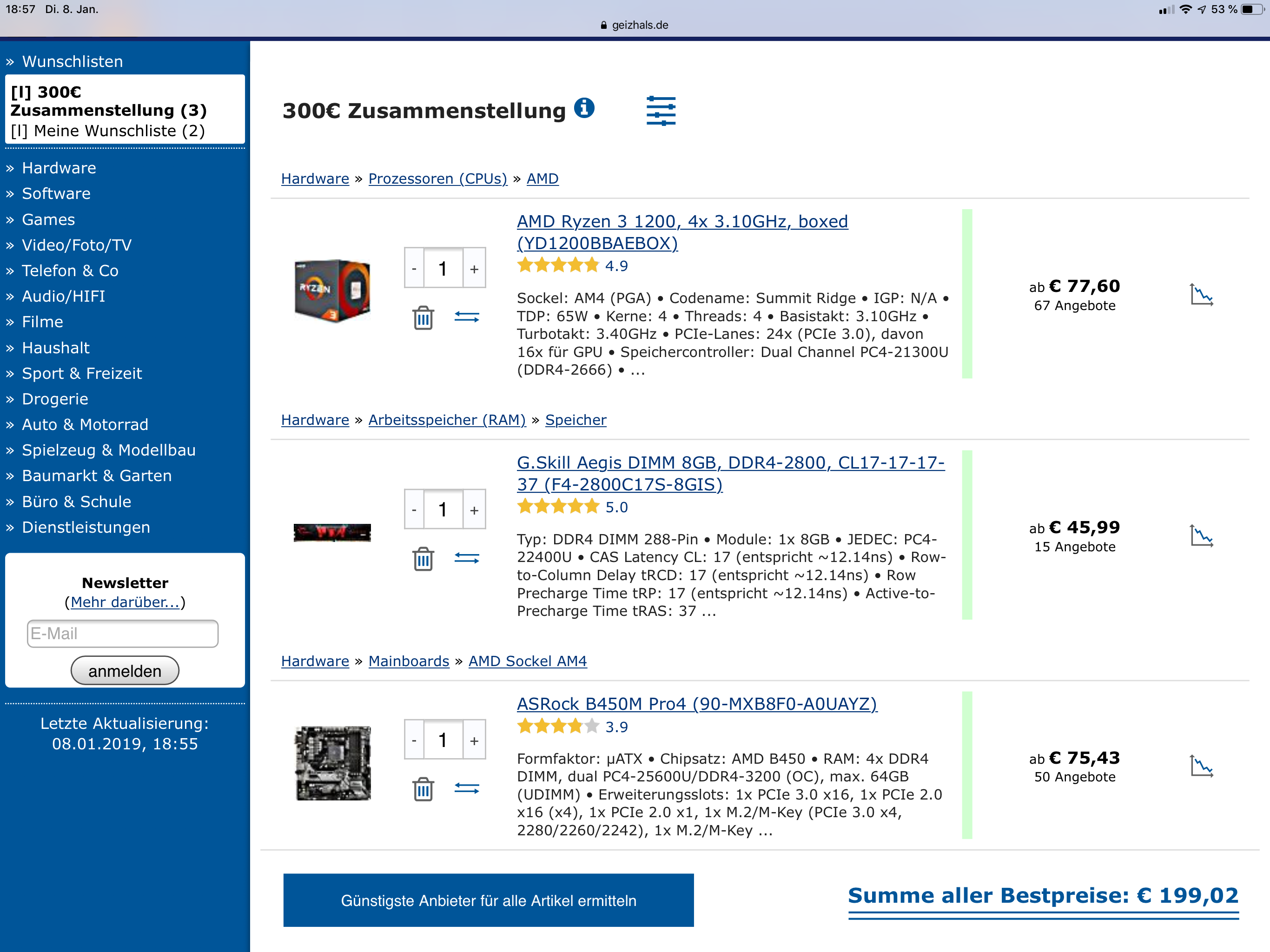Delete the AMD Ryzen 3 1200 item

(x=423, y=317)
